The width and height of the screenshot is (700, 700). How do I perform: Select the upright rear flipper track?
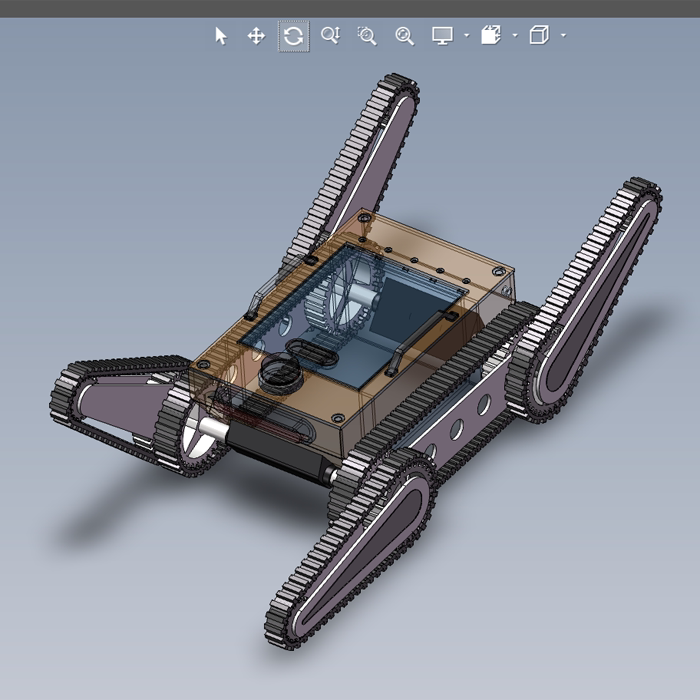tap(353, 172)
